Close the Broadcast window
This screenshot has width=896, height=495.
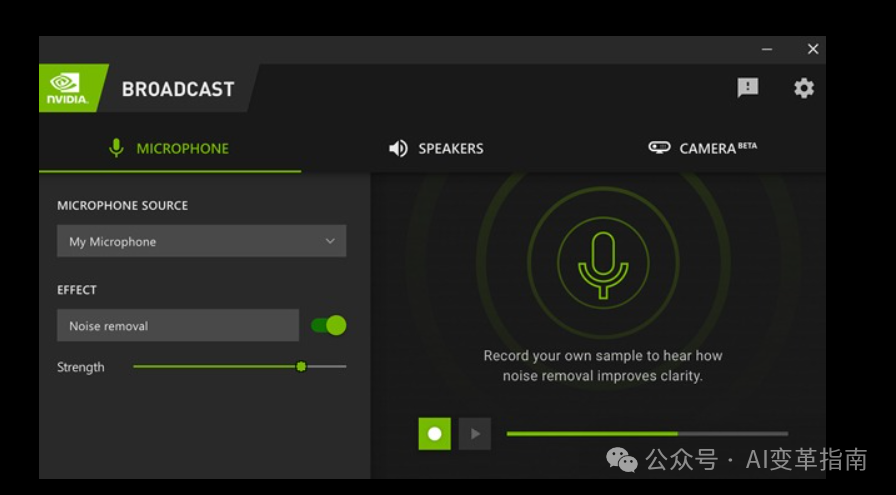pyautogui.click(x=813, y=49)
